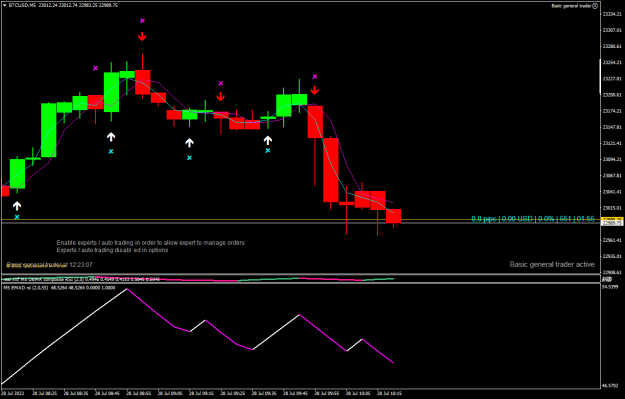Click 'Basic general trader active' status text
The width and height of the screenshot is (625, 399).
(552, 264)
